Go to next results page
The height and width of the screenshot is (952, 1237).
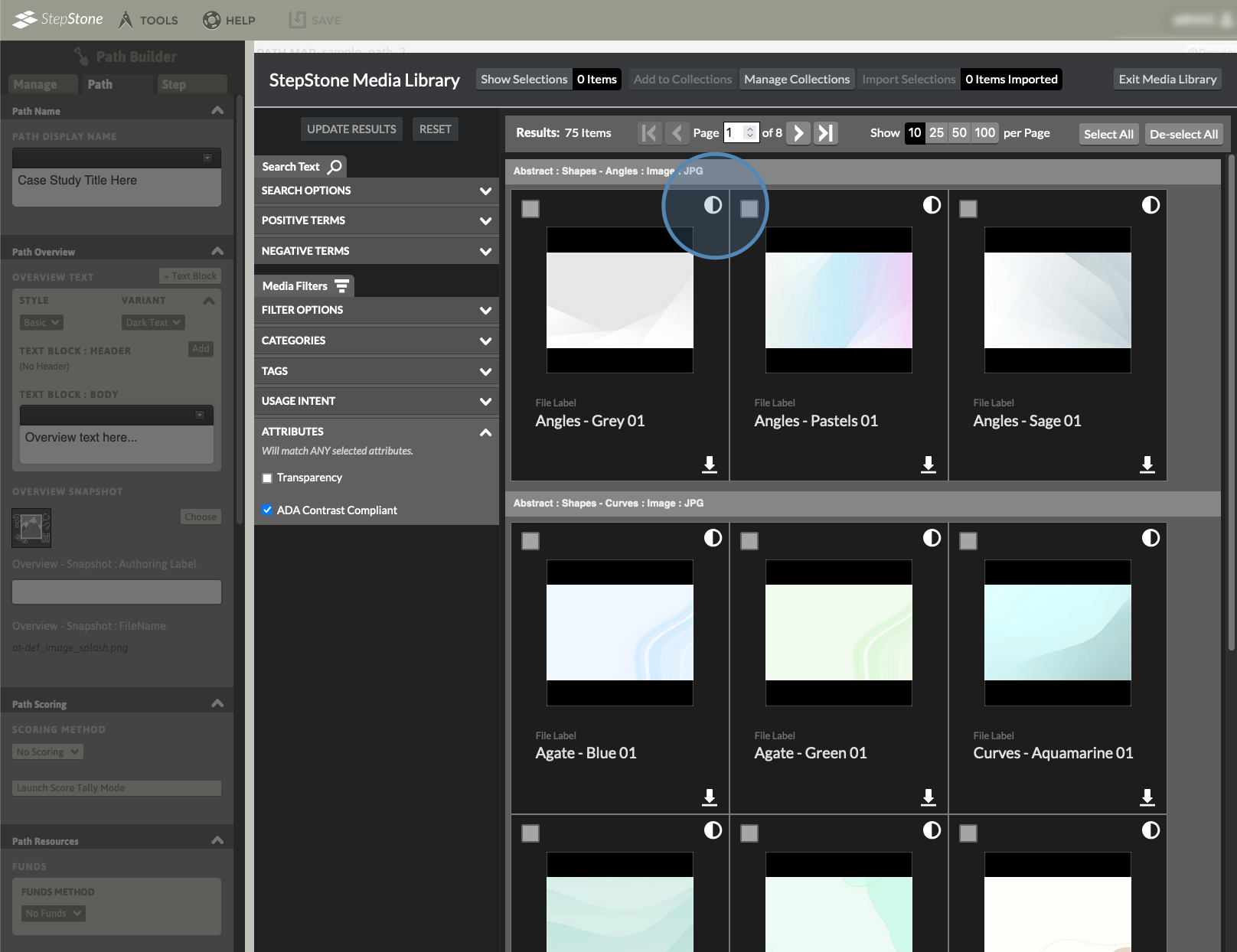coord(798,133)
